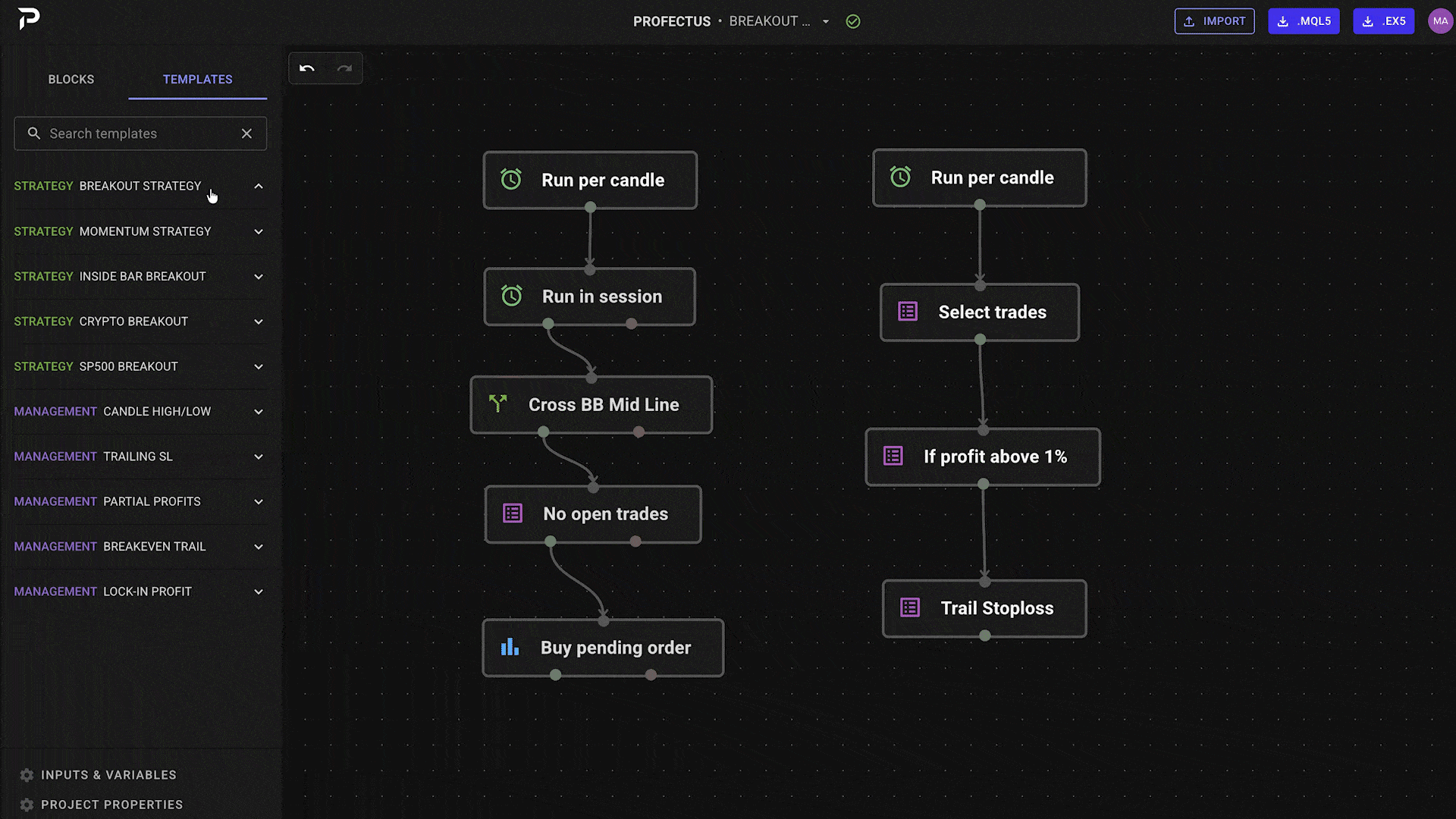Collapse the Breakout Strategy template section
Viewport: 1456px width, 819px height.
(259, 186)
